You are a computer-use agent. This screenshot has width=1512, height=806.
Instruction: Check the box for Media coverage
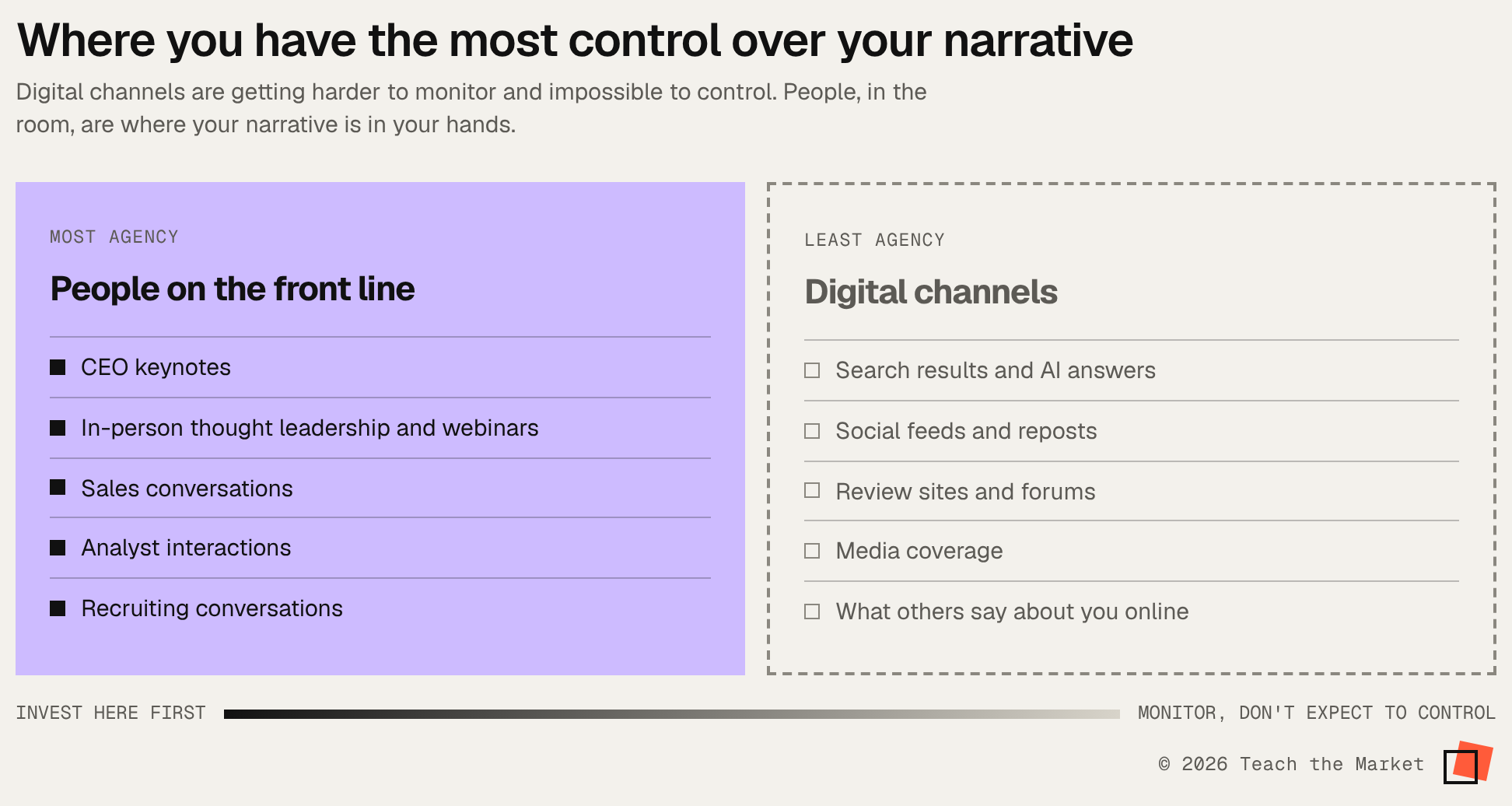coord(812,551)
